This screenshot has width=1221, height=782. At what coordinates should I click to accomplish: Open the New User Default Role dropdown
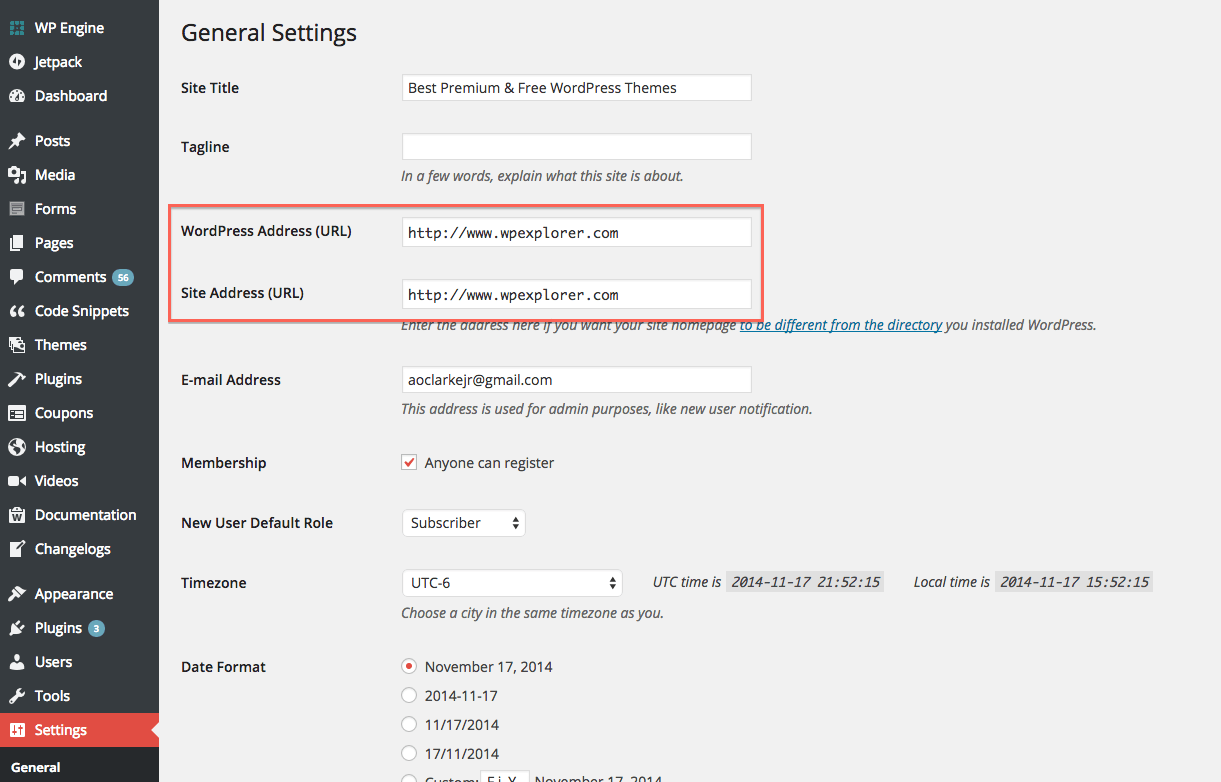coord(463,523)
